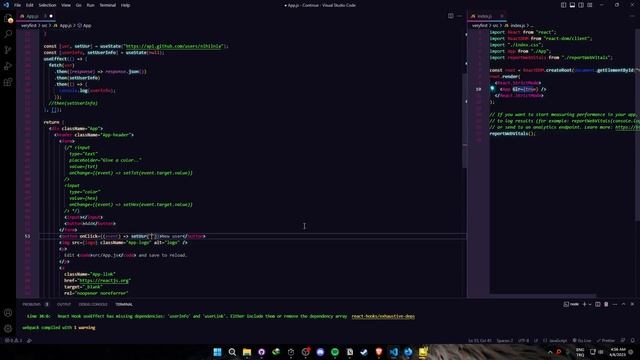The height and width of the screenshot is (360, 640).
Task: Open the Explorer view in activity bar
Action: pyautogui.click(x=8, y=18)
